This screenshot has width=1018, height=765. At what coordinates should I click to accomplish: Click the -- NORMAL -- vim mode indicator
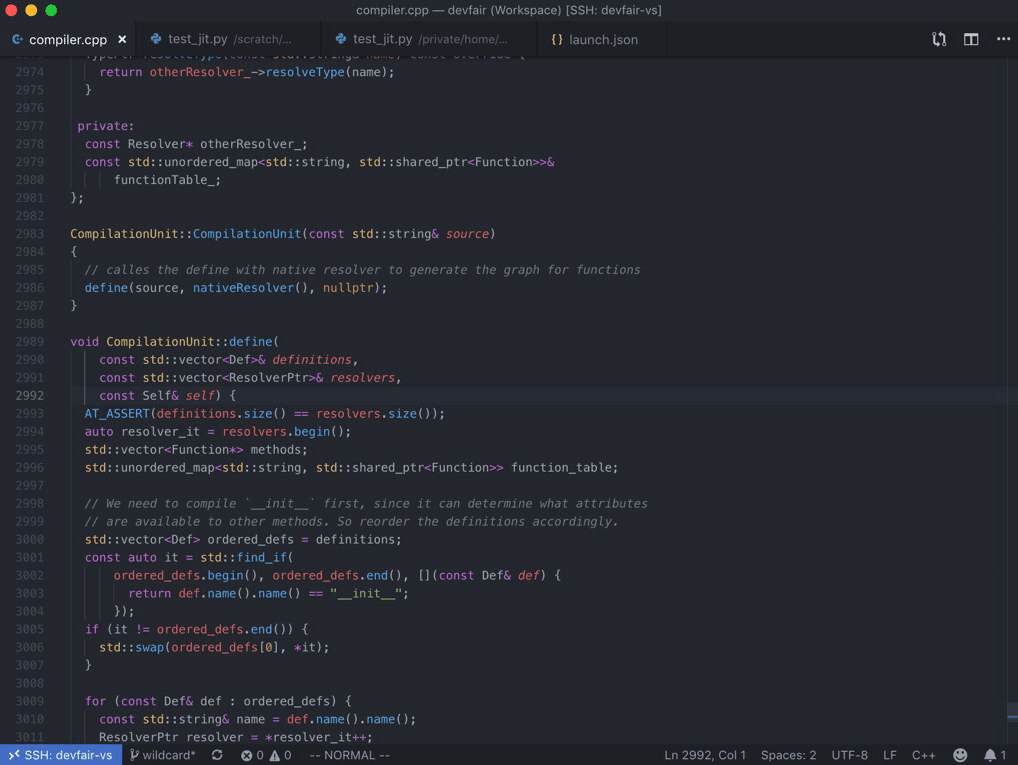point(349,755)
